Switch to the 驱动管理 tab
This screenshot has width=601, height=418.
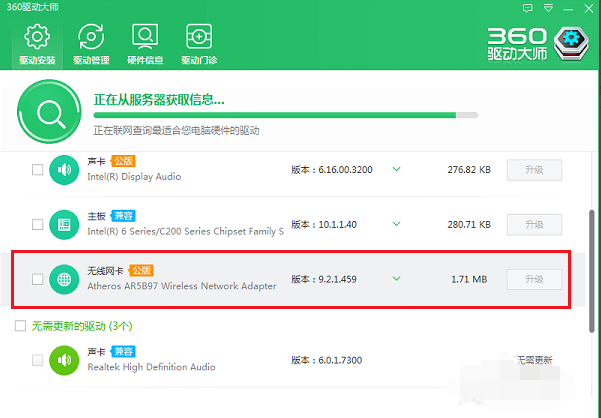click(x=91, y=44)
